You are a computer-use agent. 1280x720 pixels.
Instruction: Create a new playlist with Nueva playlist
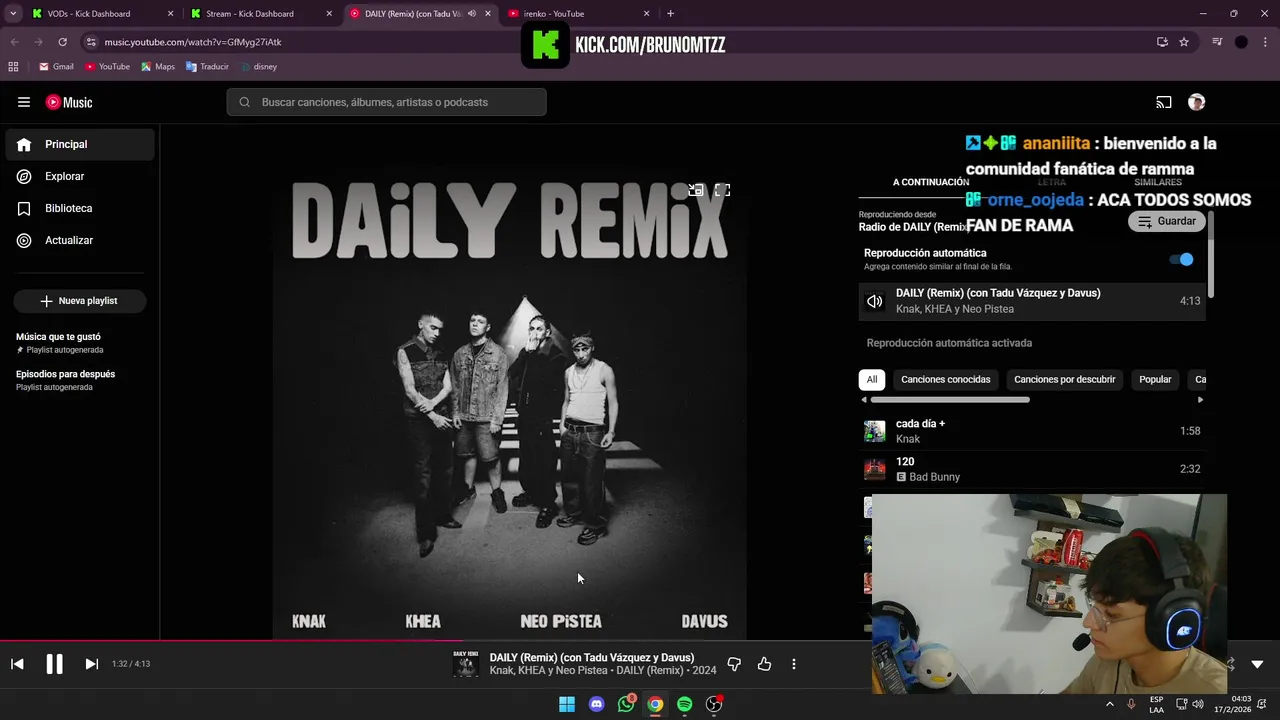click(79, 301)
